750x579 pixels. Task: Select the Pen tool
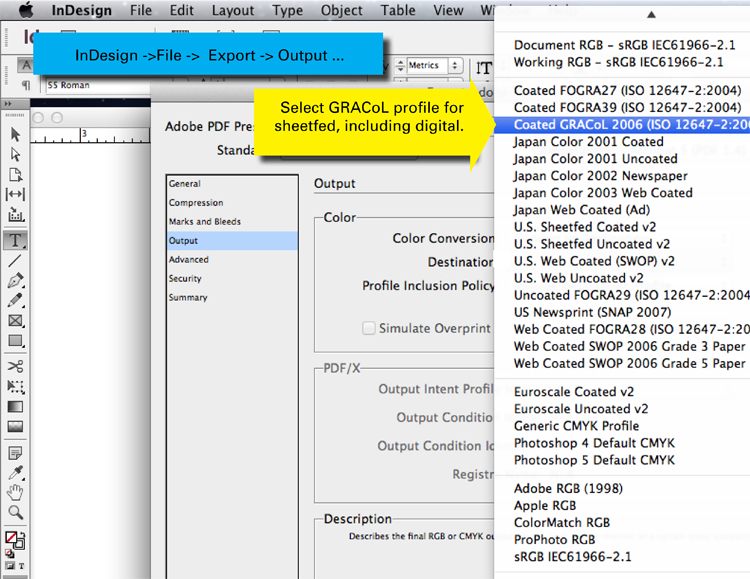pyautogui.click(x=16, y=280)
